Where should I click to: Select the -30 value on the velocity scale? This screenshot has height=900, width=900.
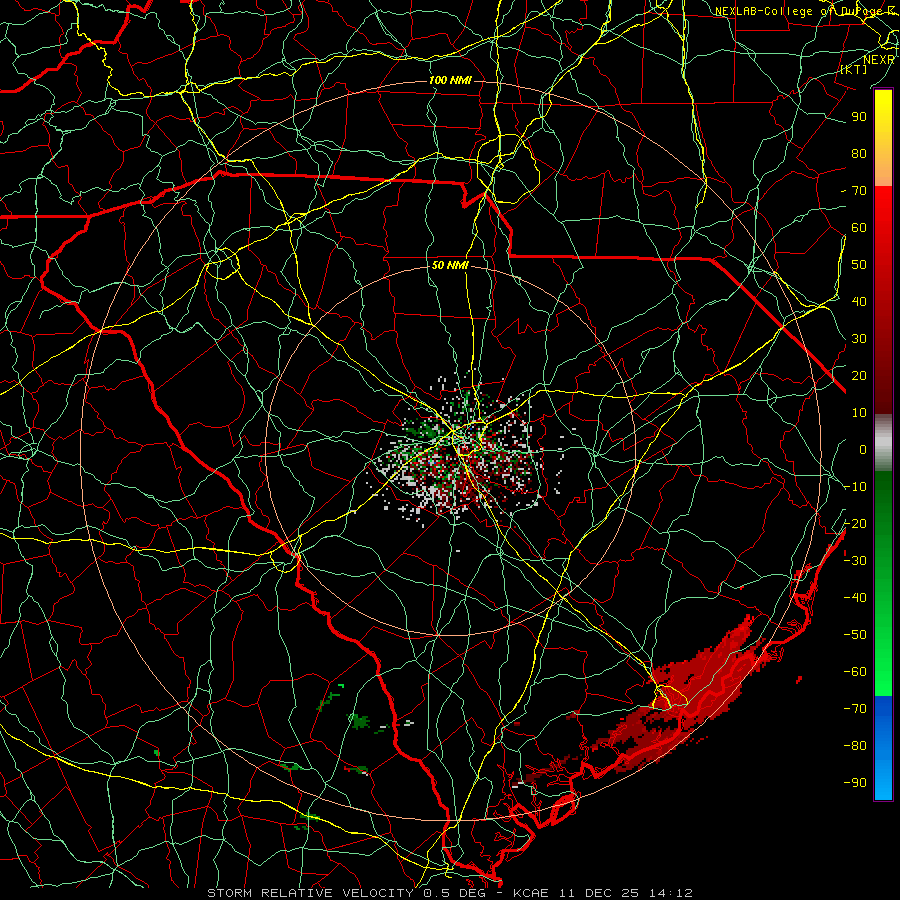click(855, 561)
